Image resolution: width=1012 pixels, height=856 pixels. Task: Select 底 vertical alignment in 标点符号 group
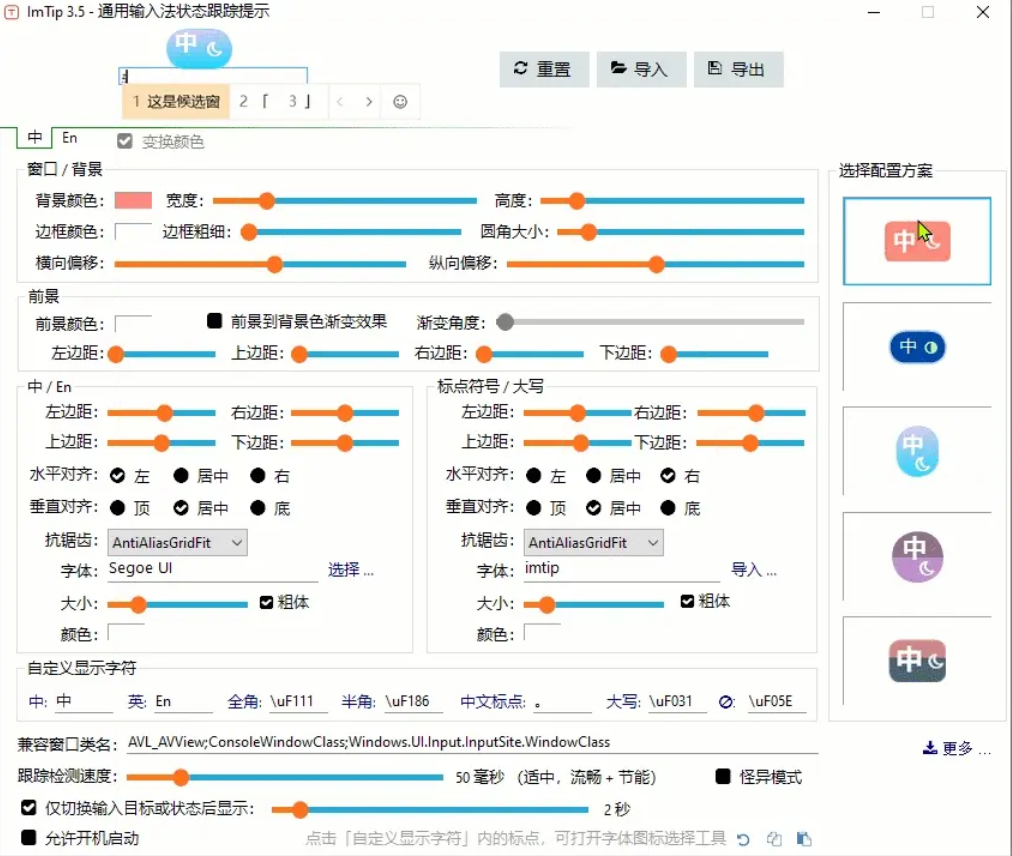pos(668,508)
